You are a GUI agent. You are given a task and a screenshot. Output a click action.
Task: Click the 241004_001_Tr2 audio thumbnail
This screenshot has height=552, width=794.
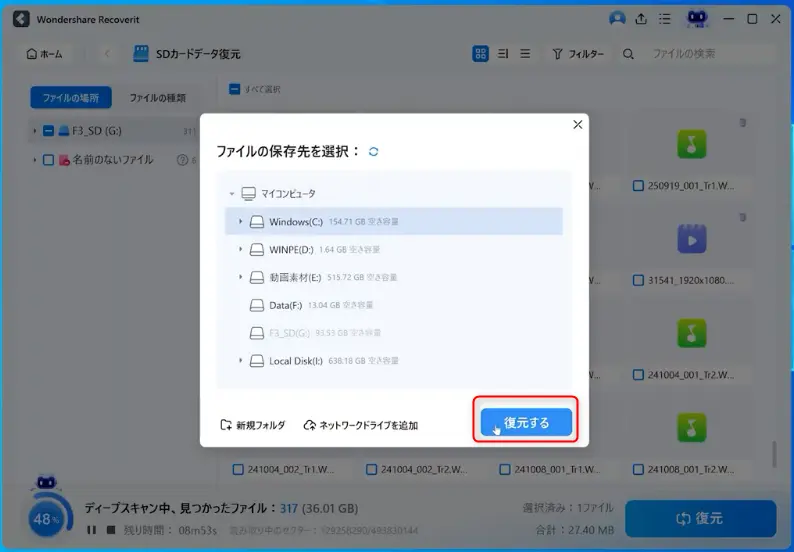point(691,334)
